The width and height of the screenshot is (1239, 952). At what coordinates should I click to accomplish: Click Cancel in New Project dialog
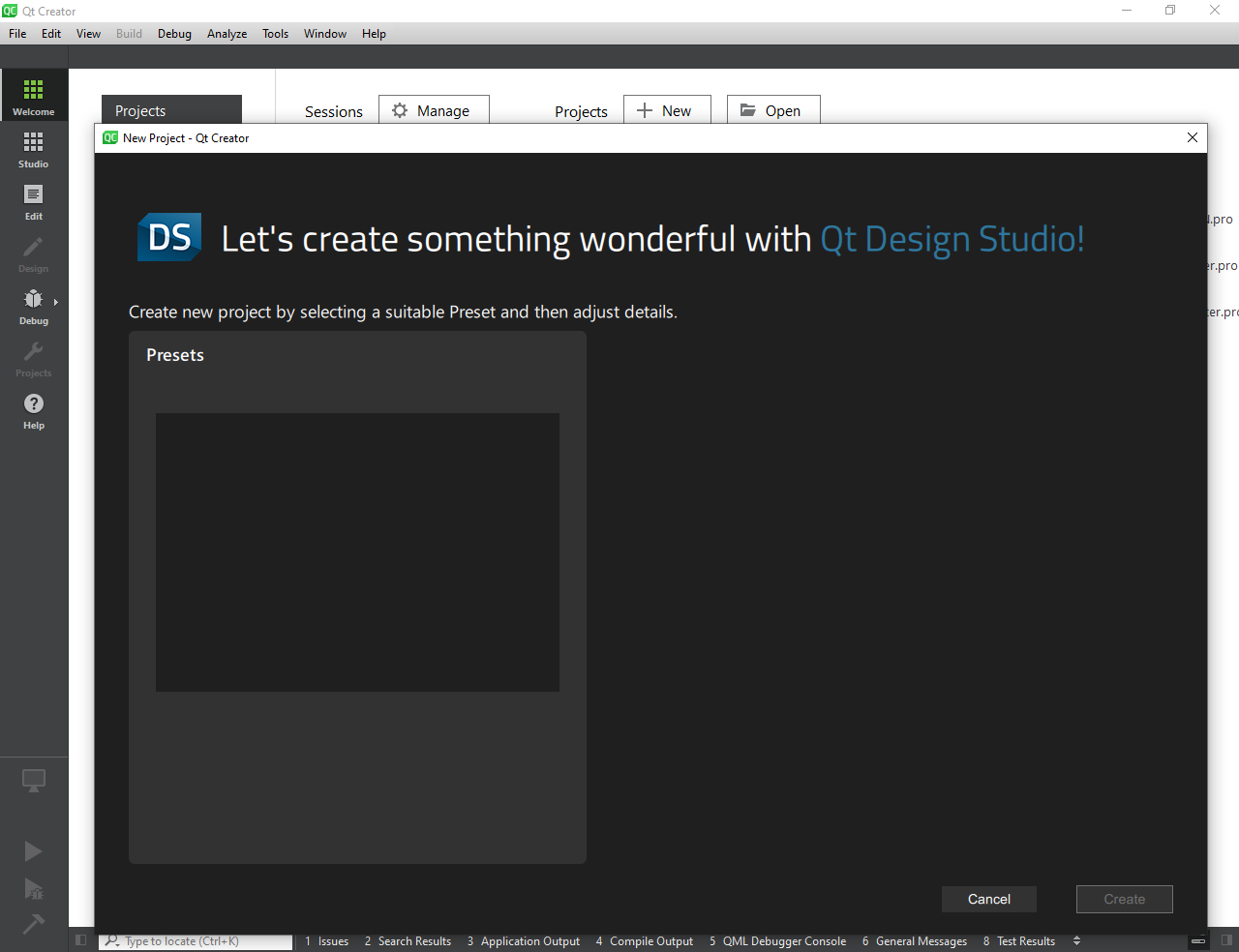click(988, 899)
